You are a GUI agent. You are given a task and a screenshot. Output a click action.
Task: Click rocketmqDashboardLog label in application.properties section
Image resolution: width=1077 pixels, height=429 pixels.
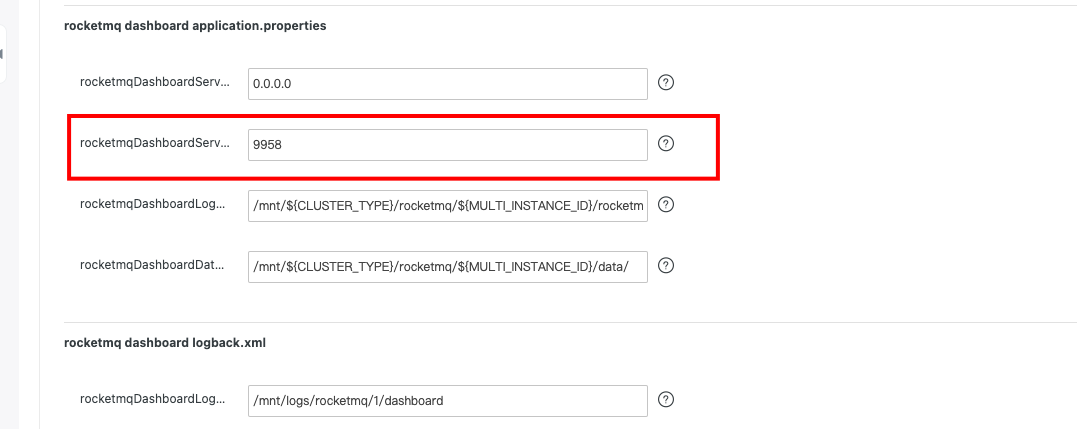click(155, 205)
